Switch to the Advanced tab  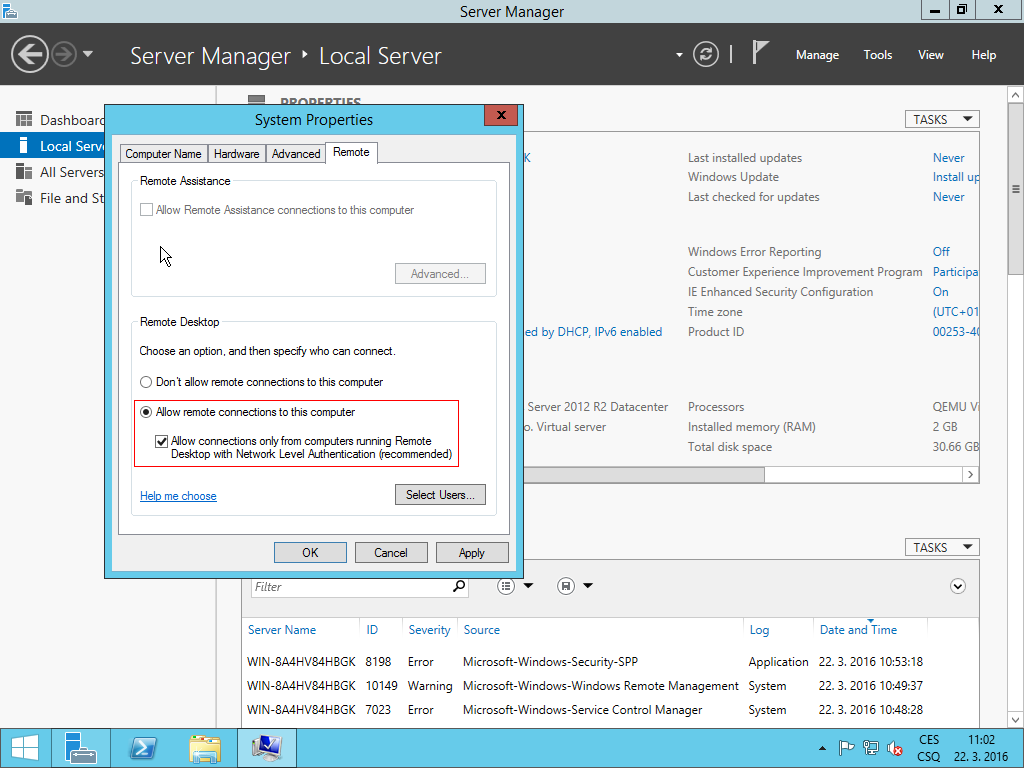pos(296,153)
